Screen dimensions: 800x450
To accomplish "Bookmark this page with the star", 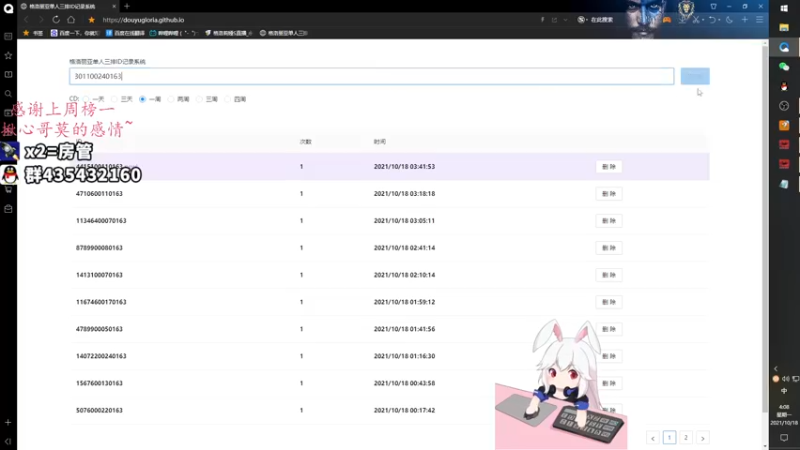I will (91, 20).
